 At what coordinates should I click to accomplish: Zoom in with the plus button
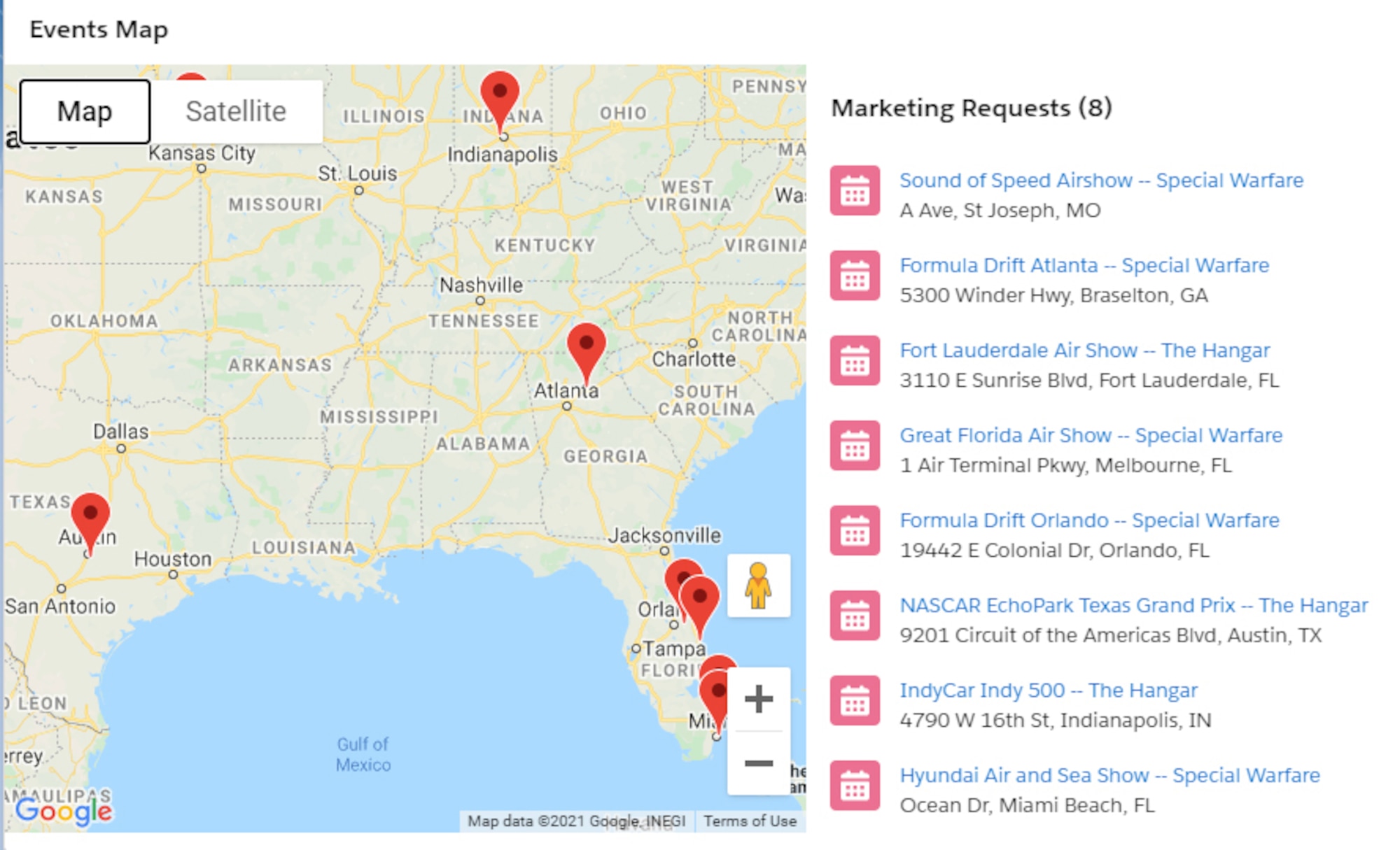pos(758,699)
